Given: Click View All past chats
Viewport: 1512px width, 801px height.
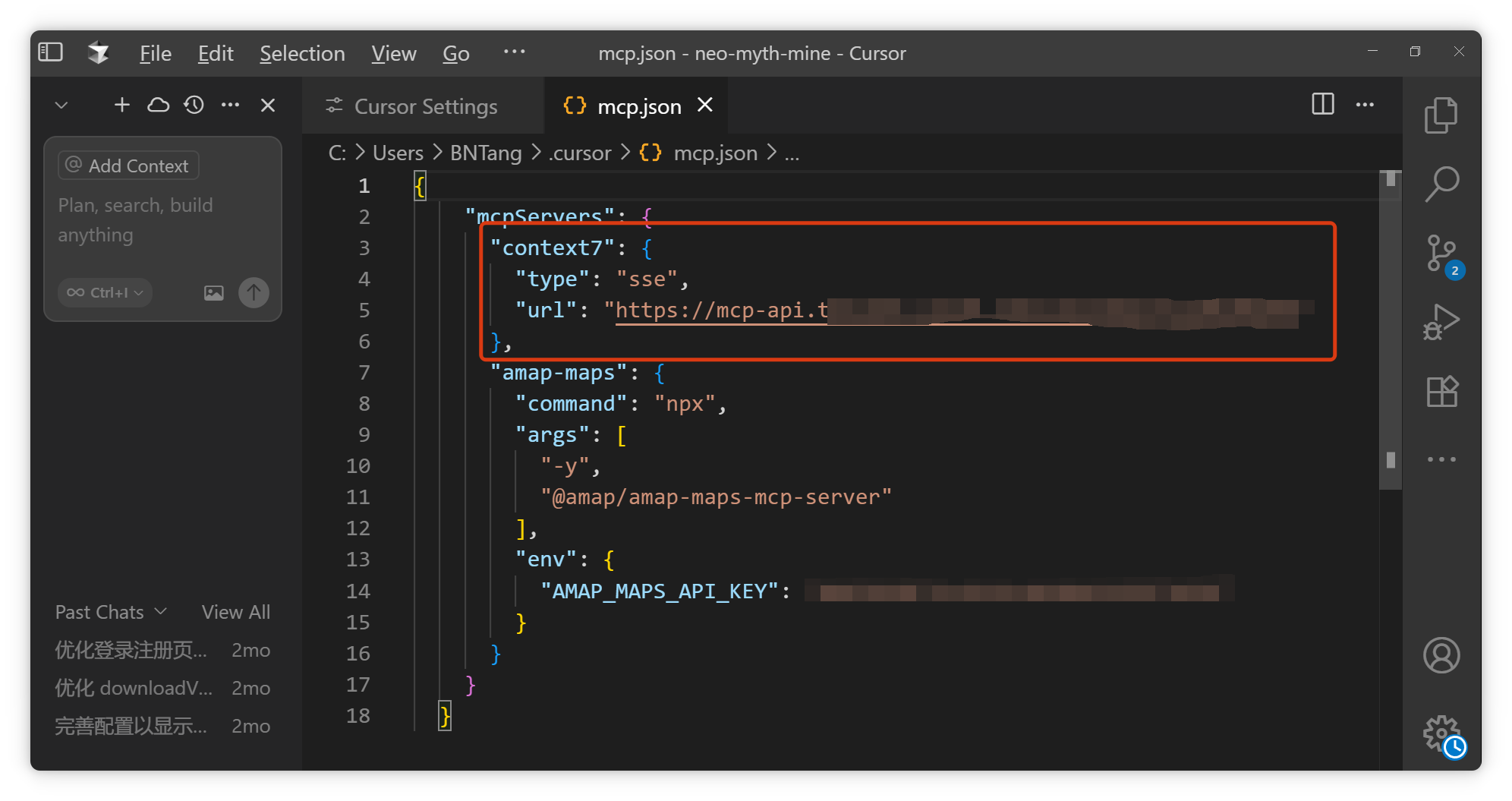Looking at the screenshot, I should coord(236,612).
